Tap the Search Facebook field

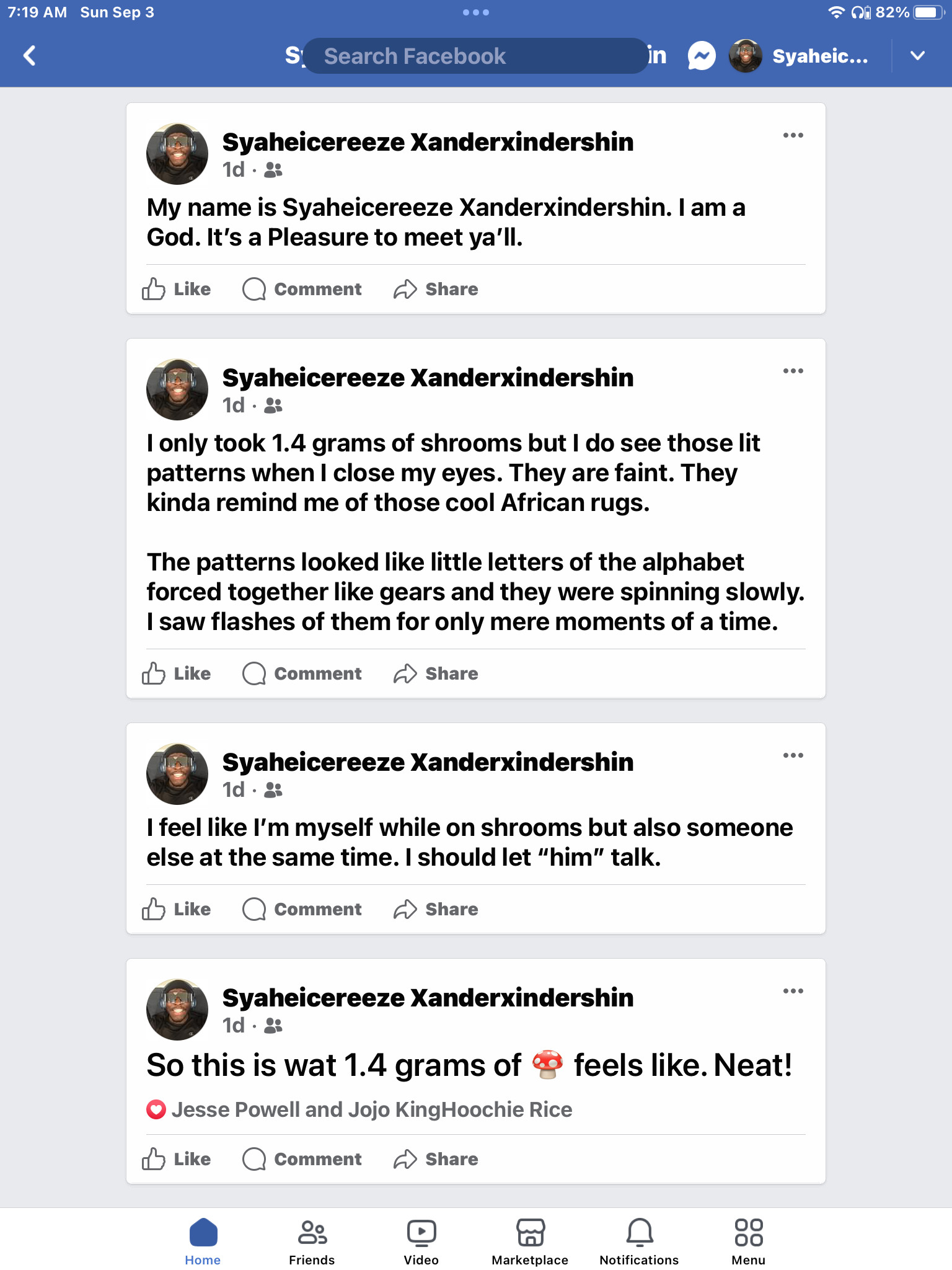click(x=476, y=56)
